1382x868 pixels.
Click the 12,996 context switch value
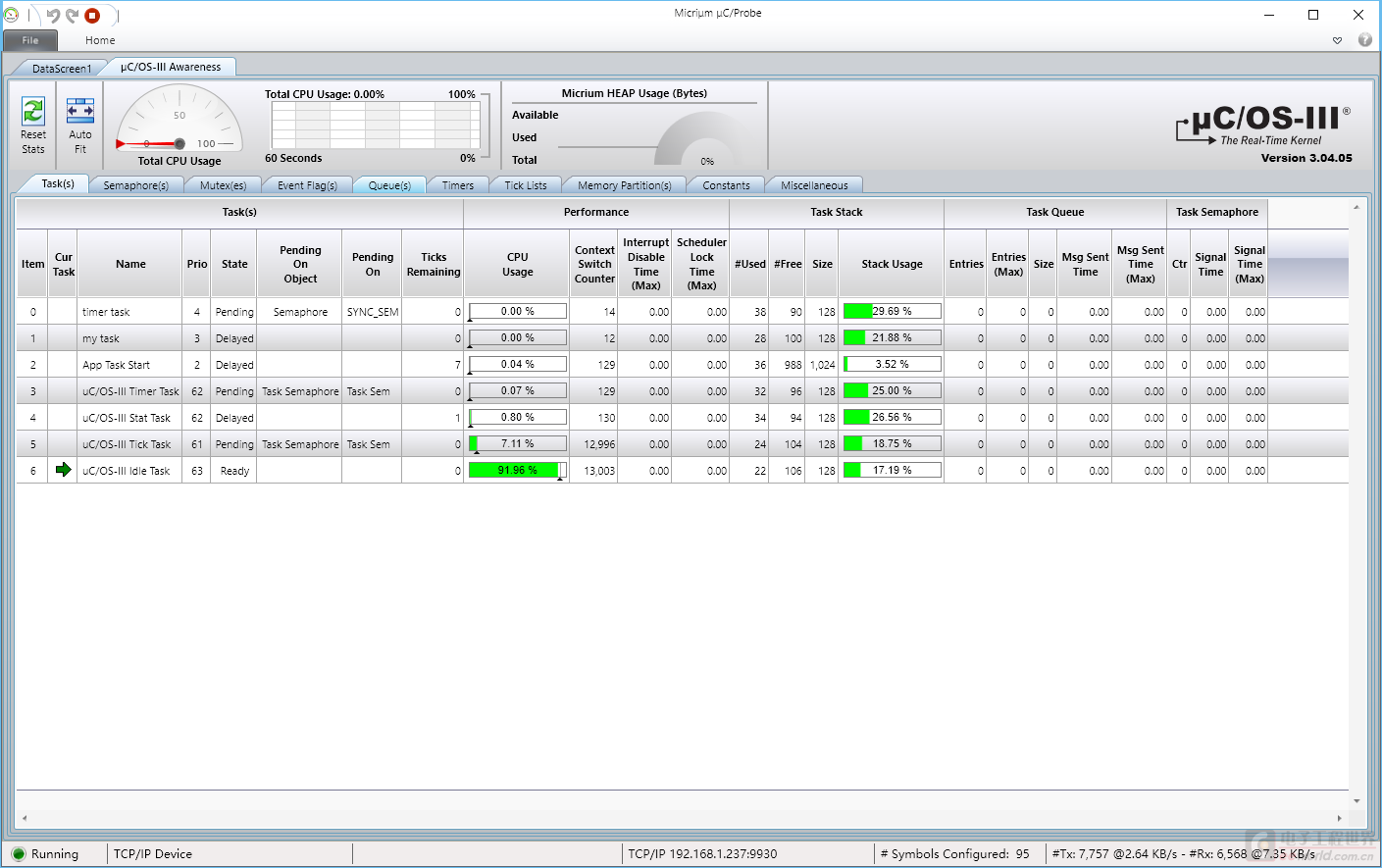(599, 444)
